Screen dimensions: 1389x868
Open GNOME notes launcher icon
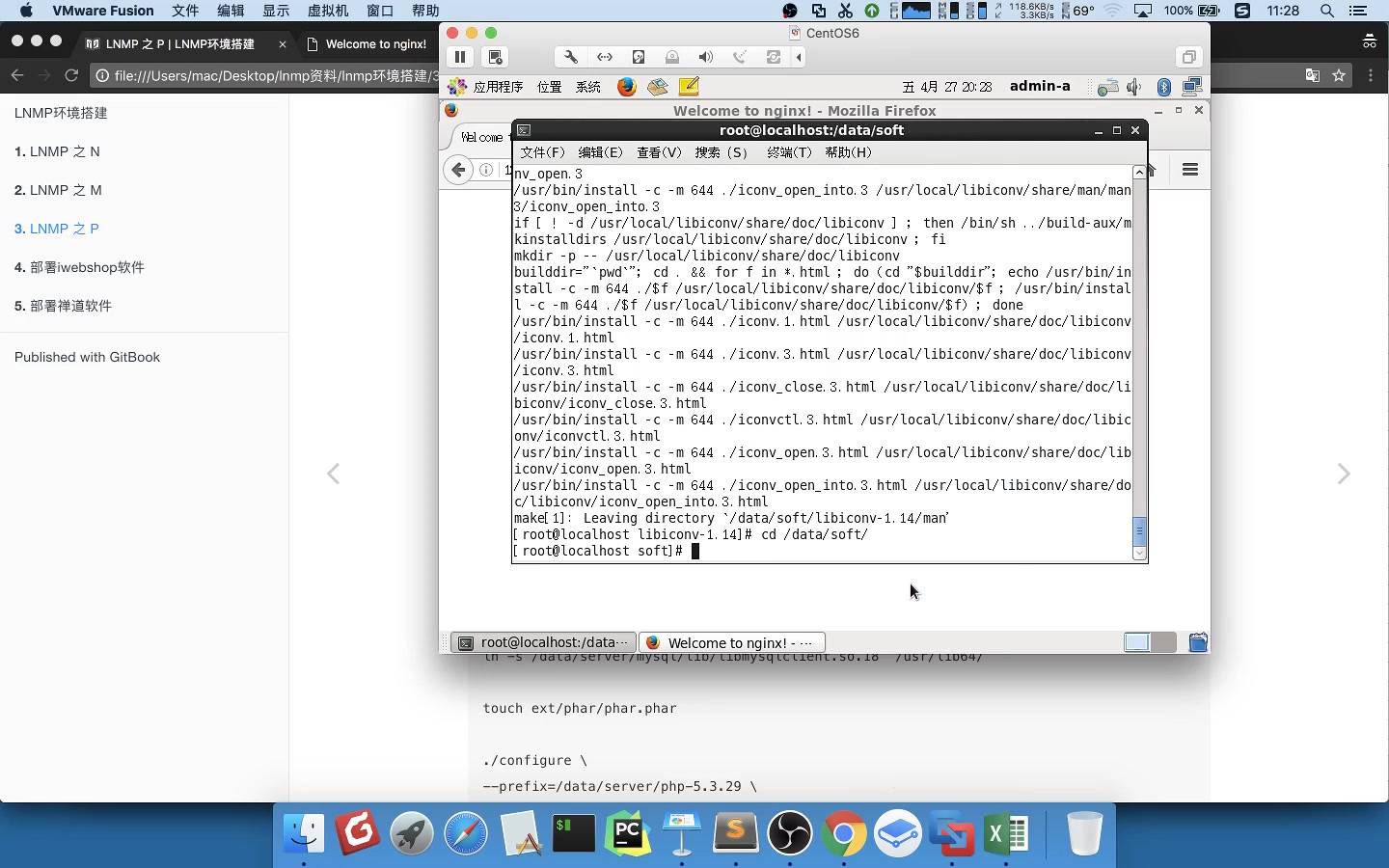(689, 87)
